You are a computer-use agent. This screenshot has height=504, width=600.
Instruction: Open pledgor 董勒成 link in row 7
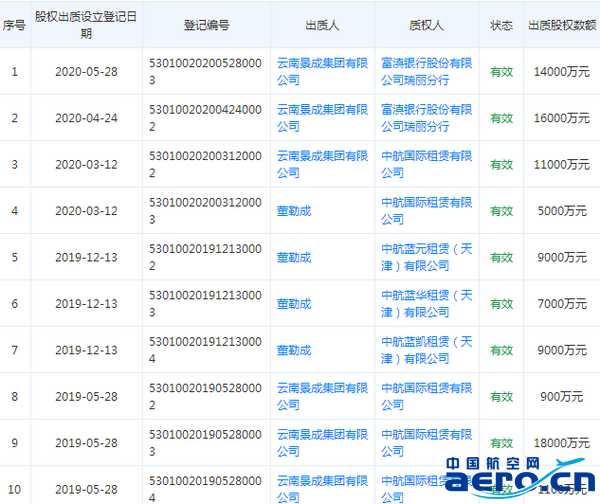(x=294, y=350)
